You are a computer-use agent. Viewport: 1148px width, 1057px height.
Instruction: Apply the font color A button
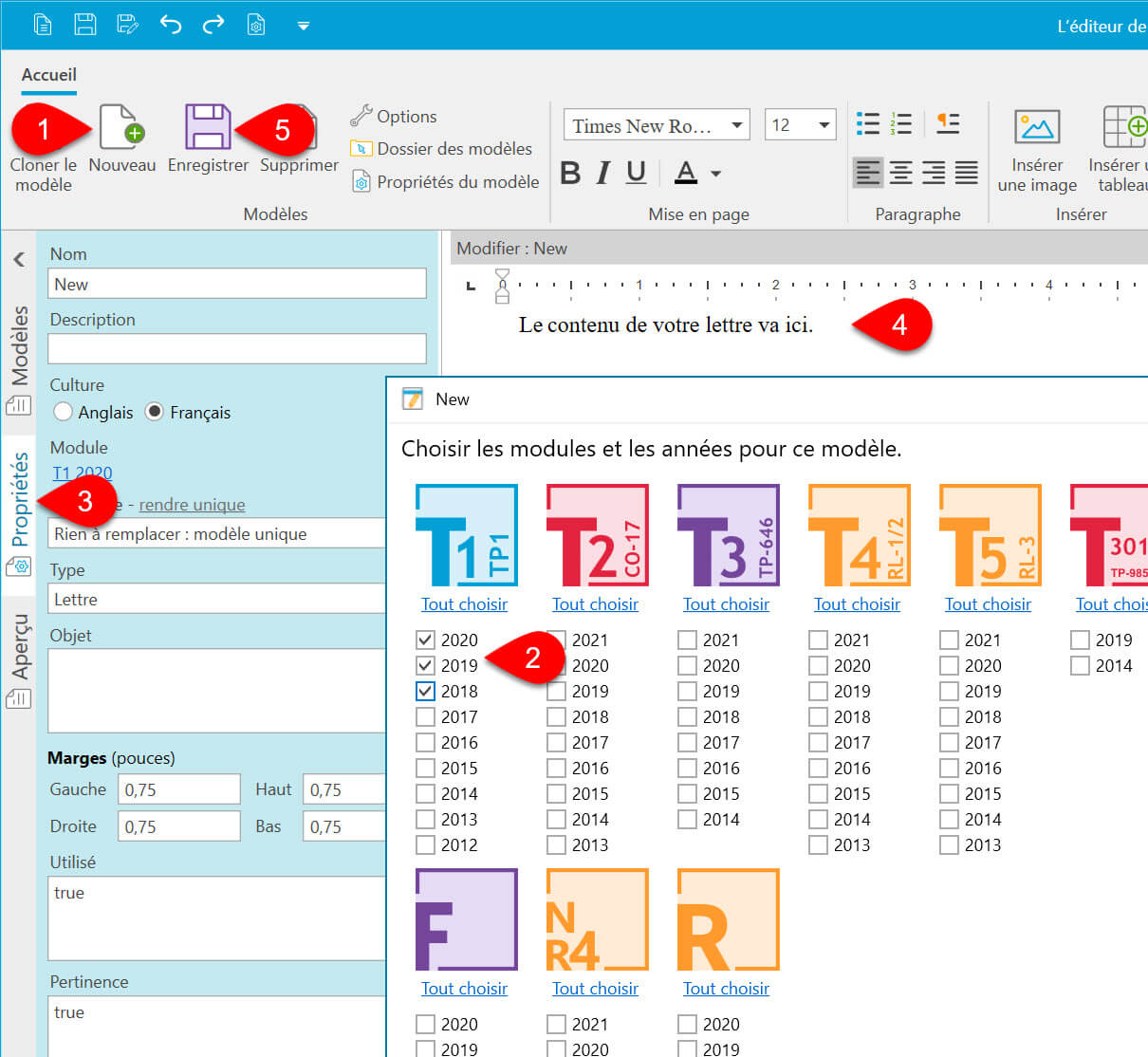(686, 173)
